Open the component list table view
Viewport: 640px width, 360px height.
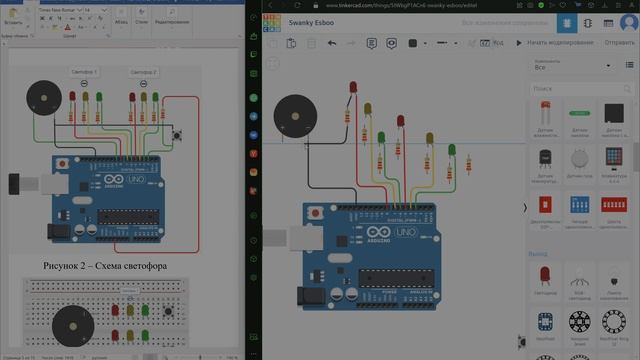(x=608, y=23)
